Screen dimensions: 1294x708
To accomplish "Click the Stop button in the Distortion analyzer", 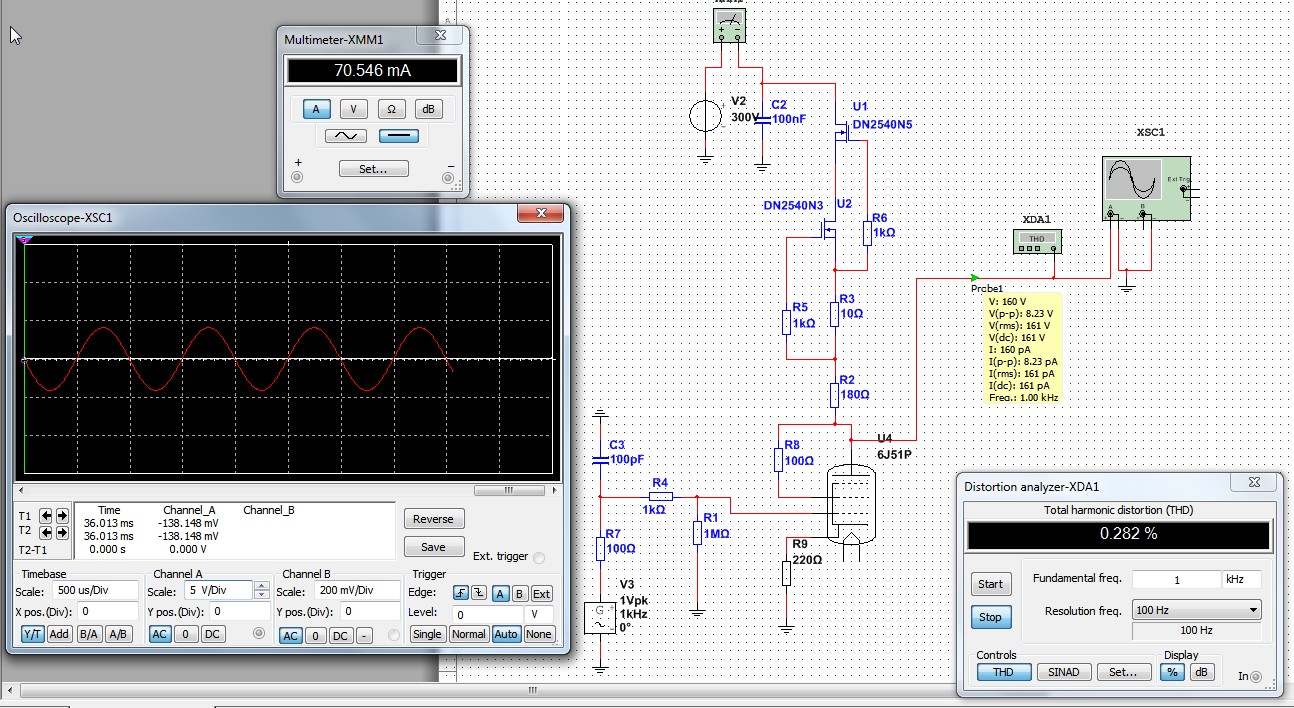I will 990,617.
